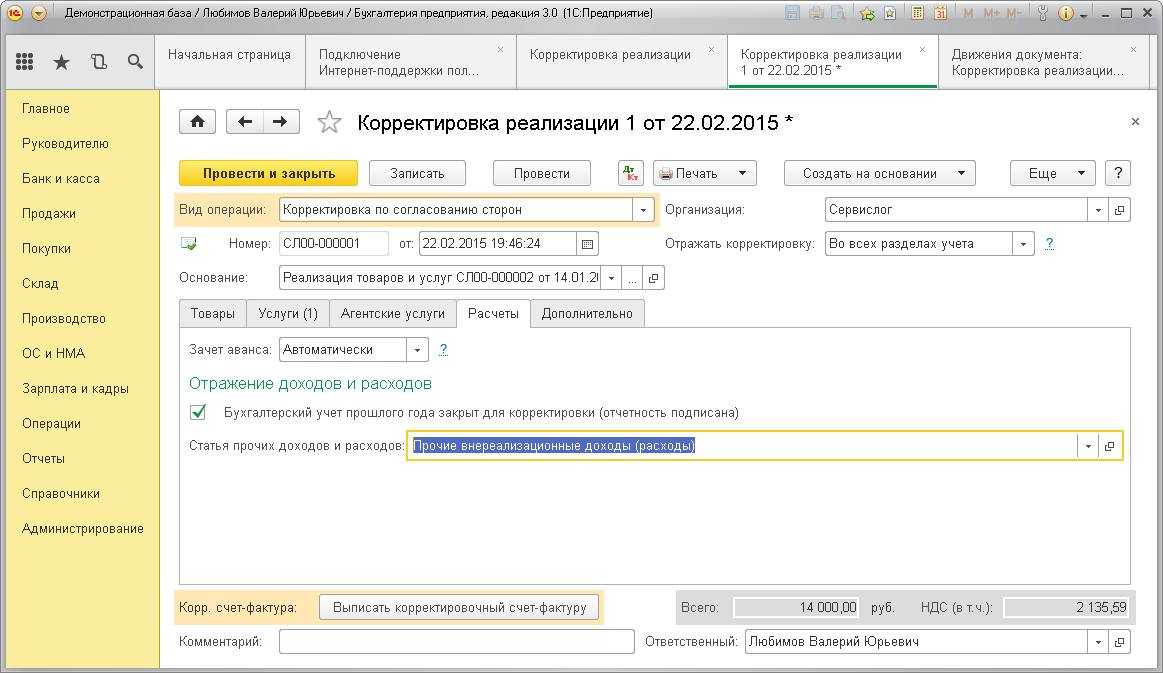Click Выписать корректировочный счет-фактуру button
1163x673 pixels.
pos(459,607)
